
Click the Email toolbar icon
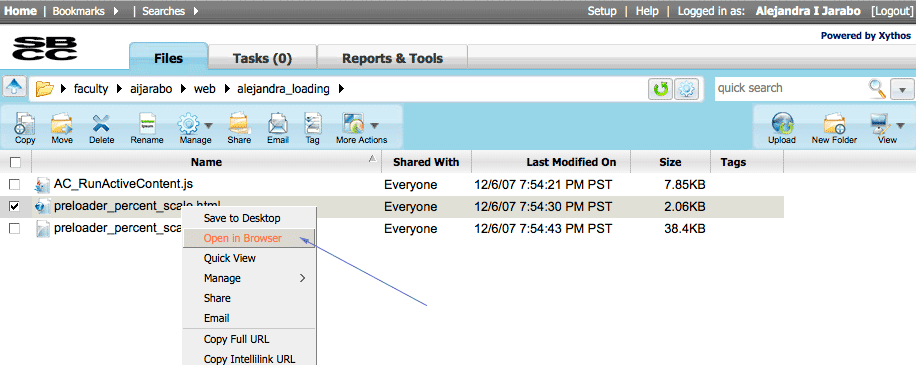277,123
